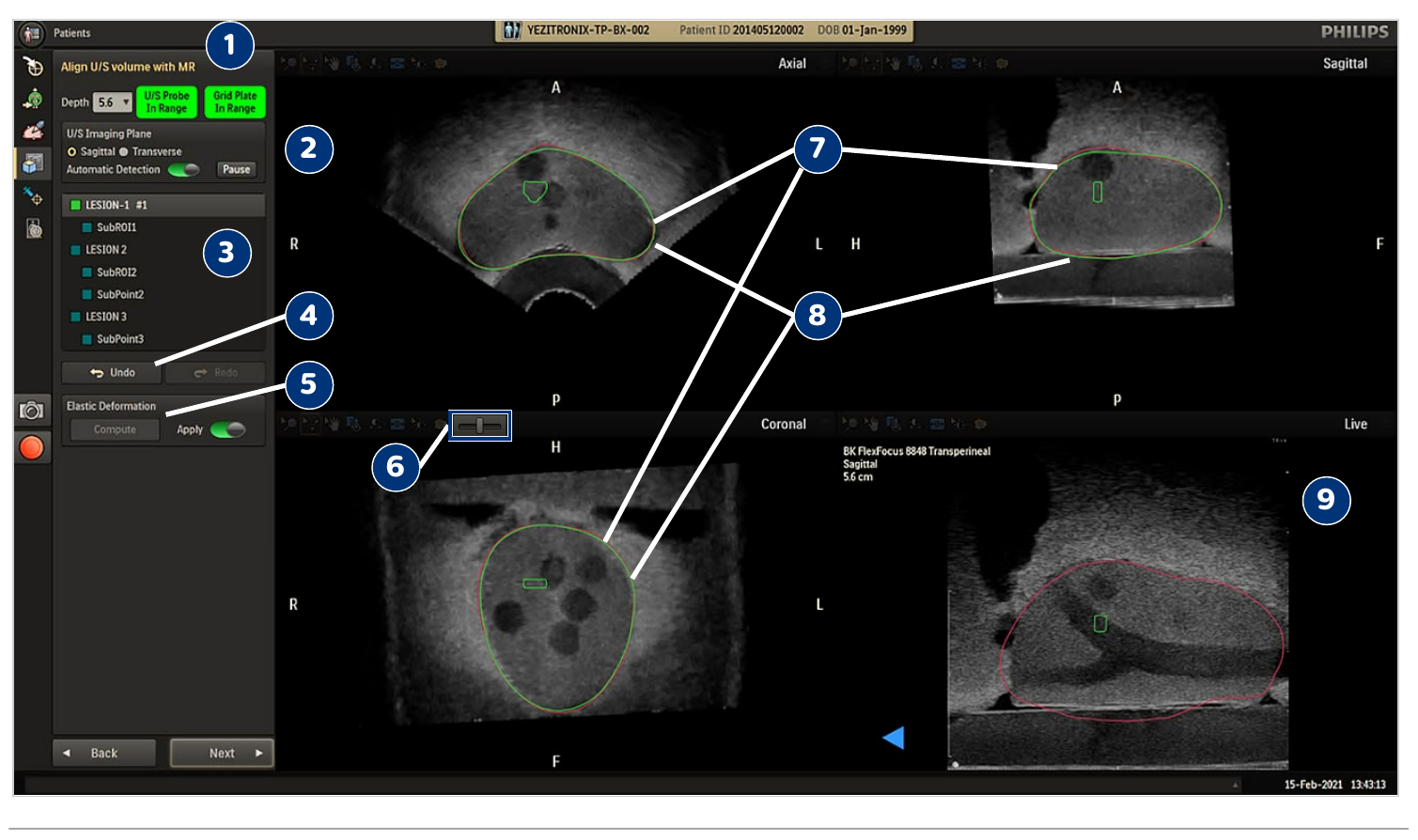This screenshot has width=1418, height=840.
Task: Click the red record button
Action: click(x=32, y=447)
